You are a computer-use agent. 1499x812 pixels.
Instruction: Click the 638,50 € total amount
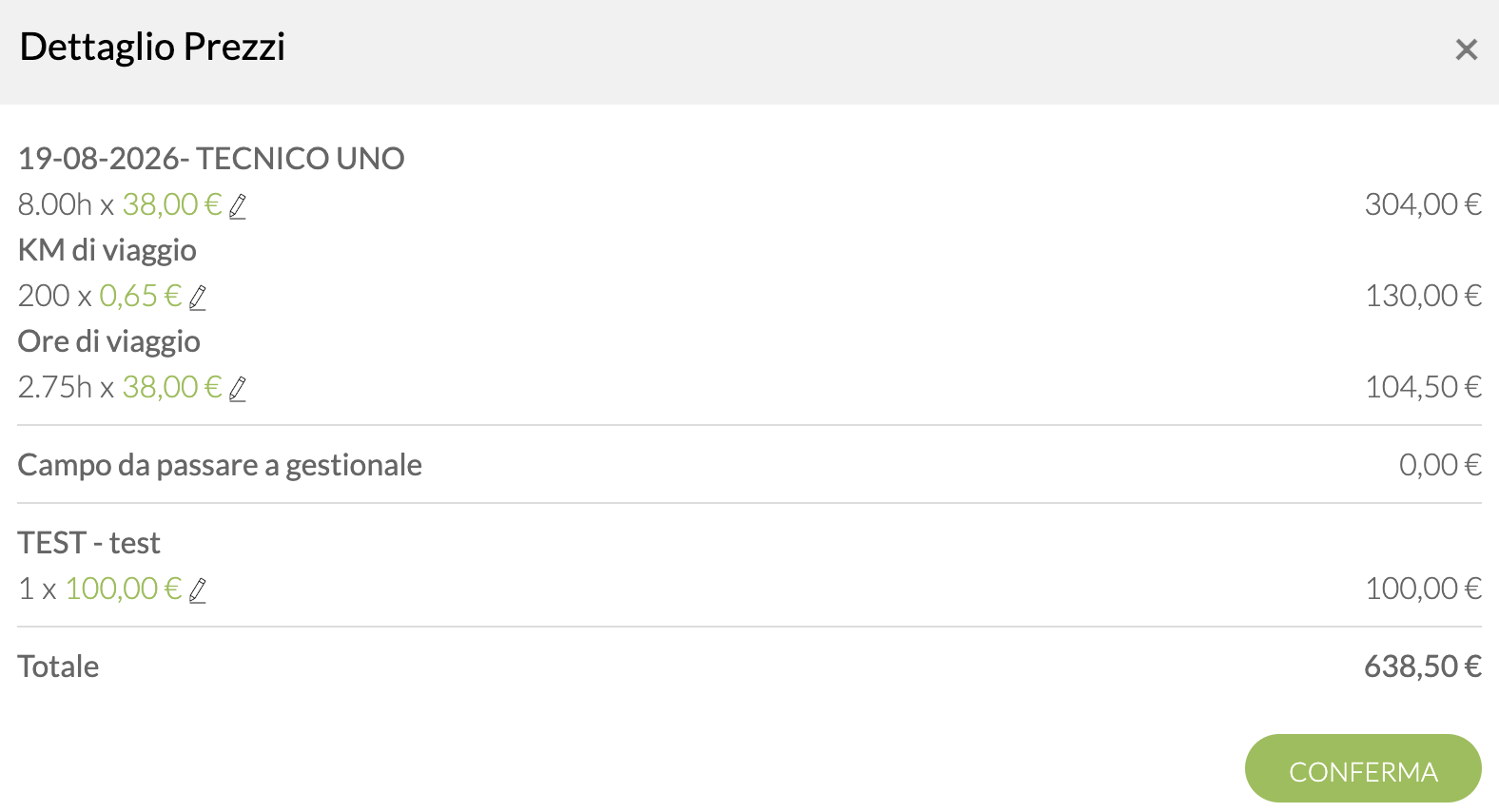(1423, 667)
